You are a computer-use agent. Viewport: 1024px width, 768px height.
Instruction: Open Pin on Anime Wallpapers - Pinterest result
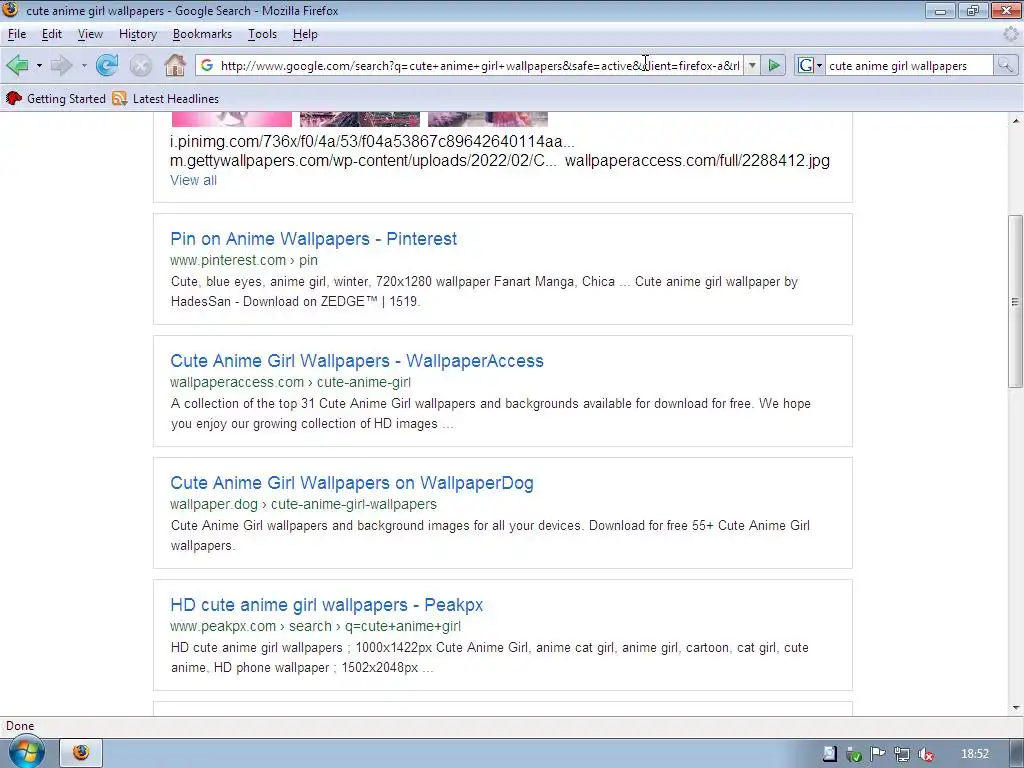tap(313, 239)
